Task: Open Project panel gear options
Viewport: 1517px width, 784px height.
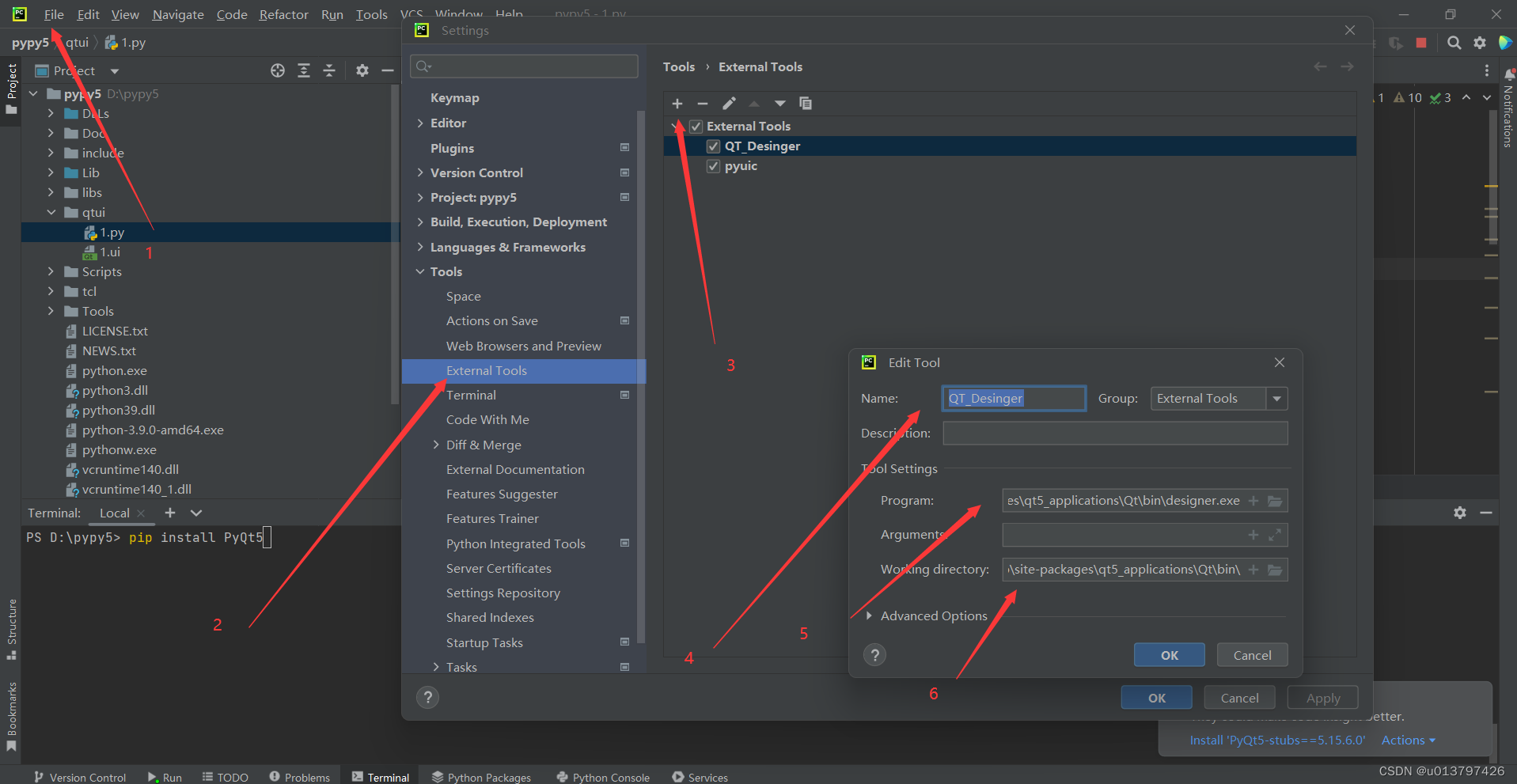Action: point(362,70)
